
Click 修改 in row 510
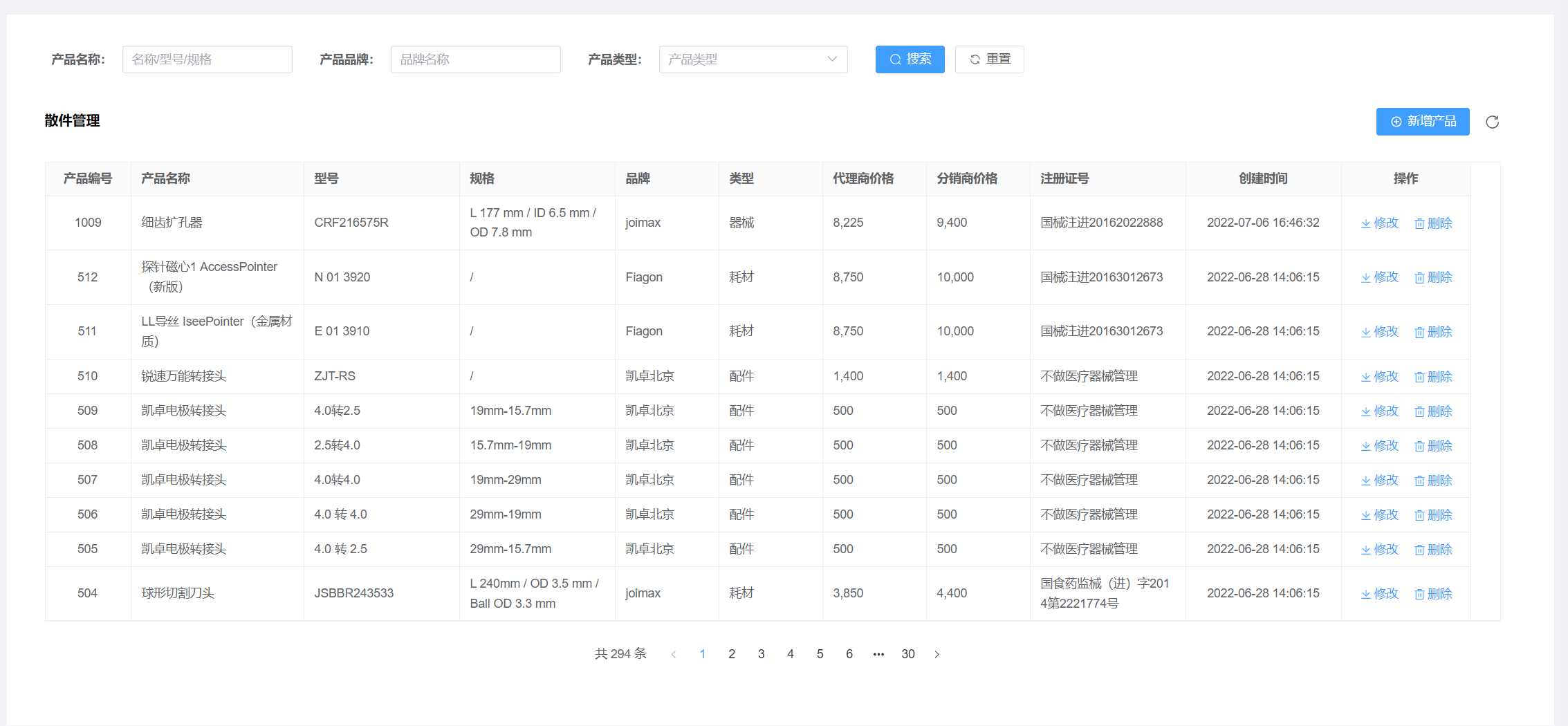1380,377
